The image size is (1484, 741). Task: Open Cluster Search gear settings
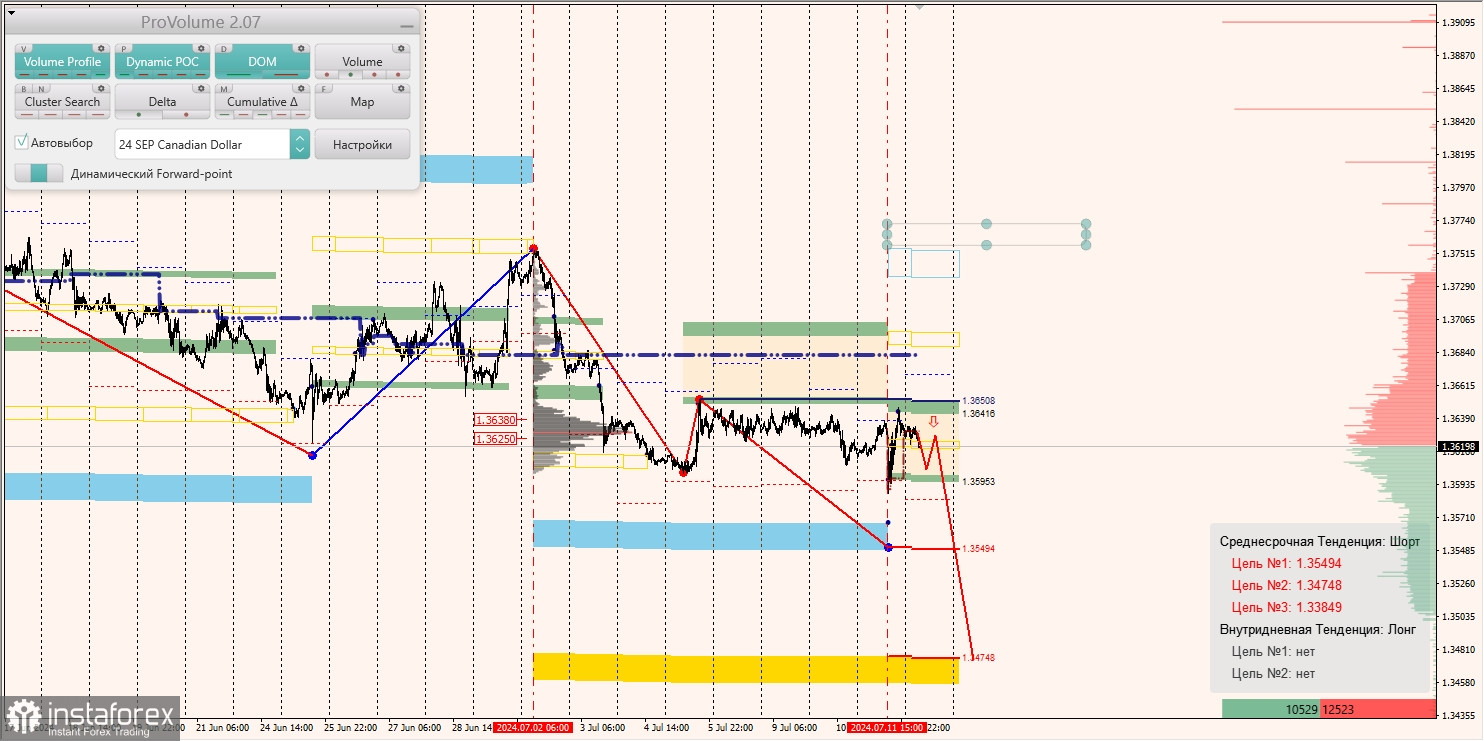pos(101,88)
